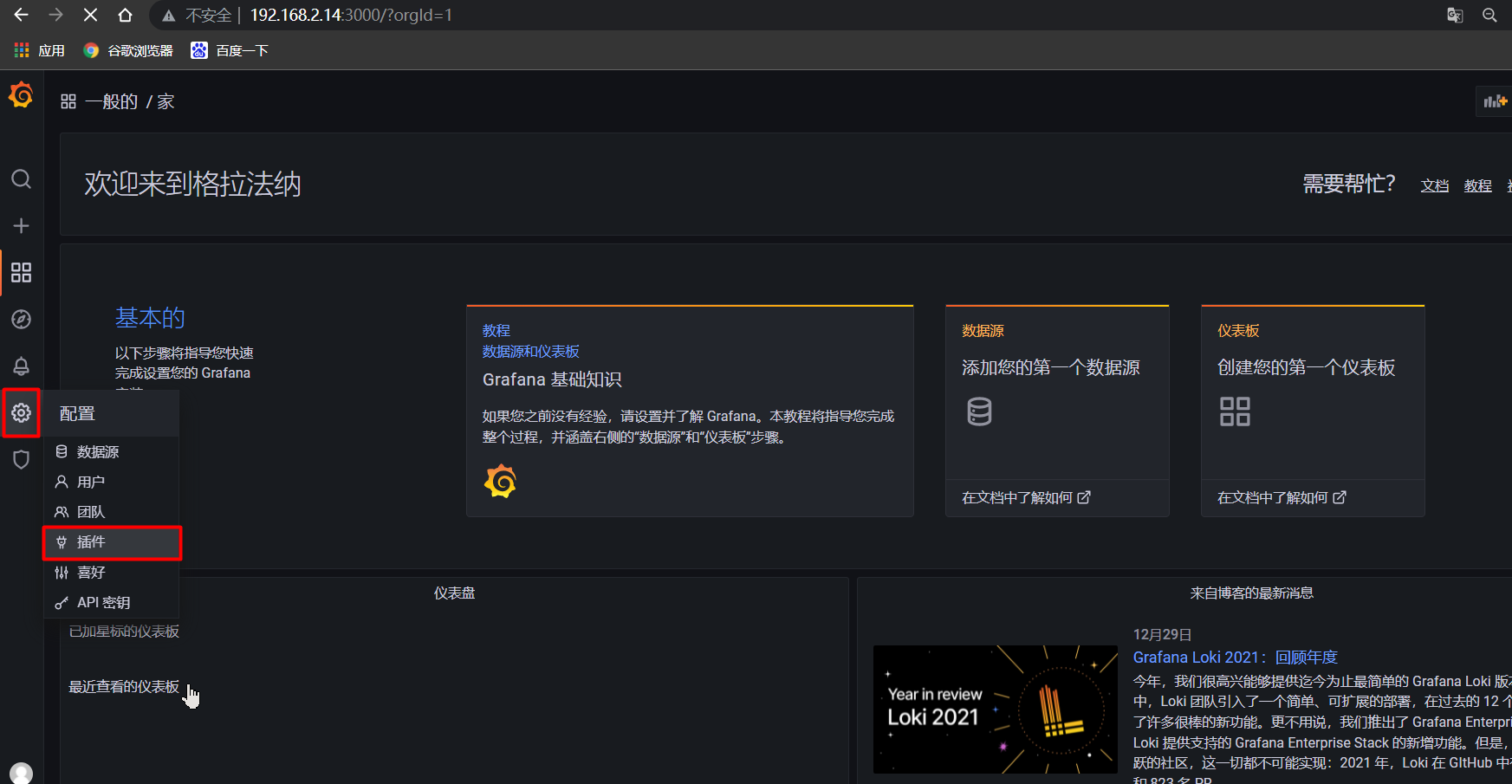This screenshot has width=1512, height=784.
Task: Open the 百度一下 bookmark
Action: coord(230,50)
